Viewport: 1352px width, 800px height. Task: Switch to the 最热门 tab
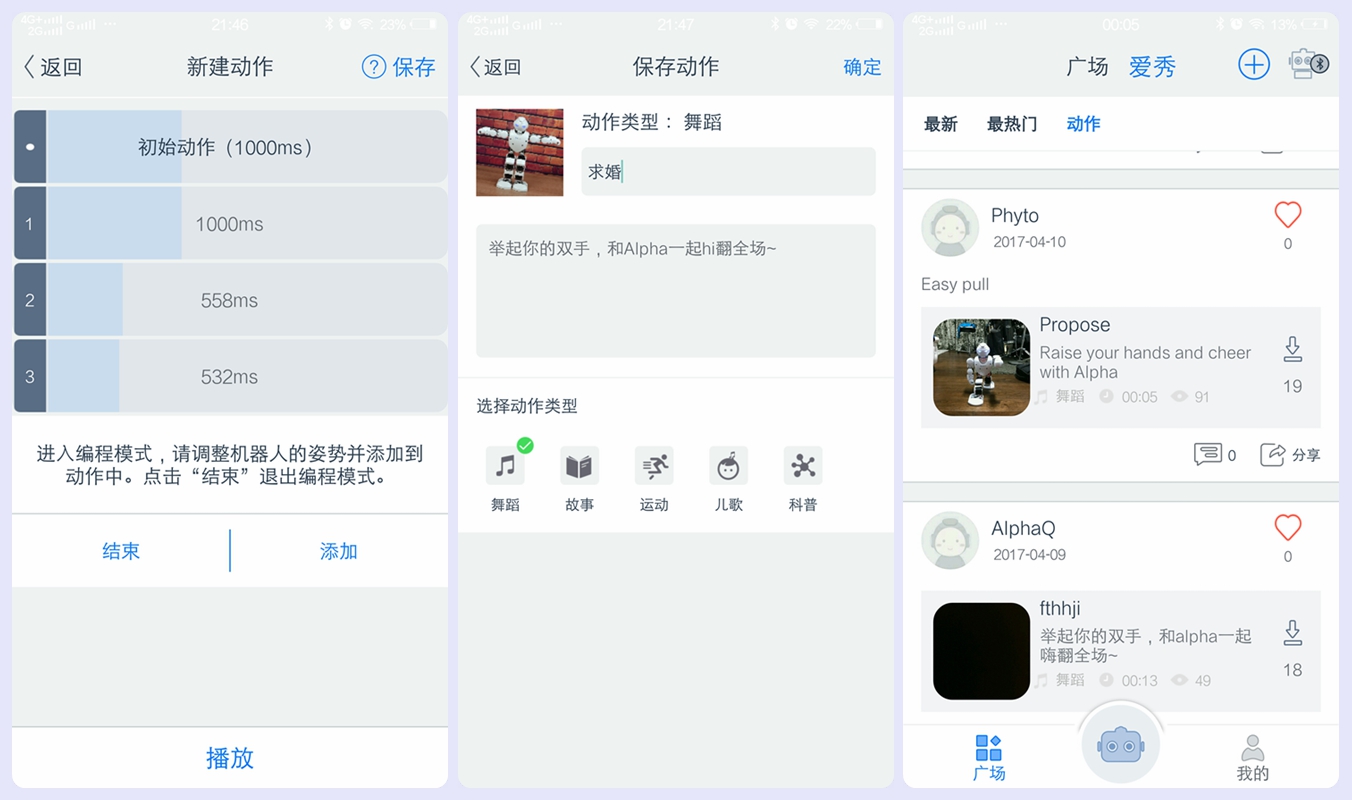click(x=1011, y=125)
